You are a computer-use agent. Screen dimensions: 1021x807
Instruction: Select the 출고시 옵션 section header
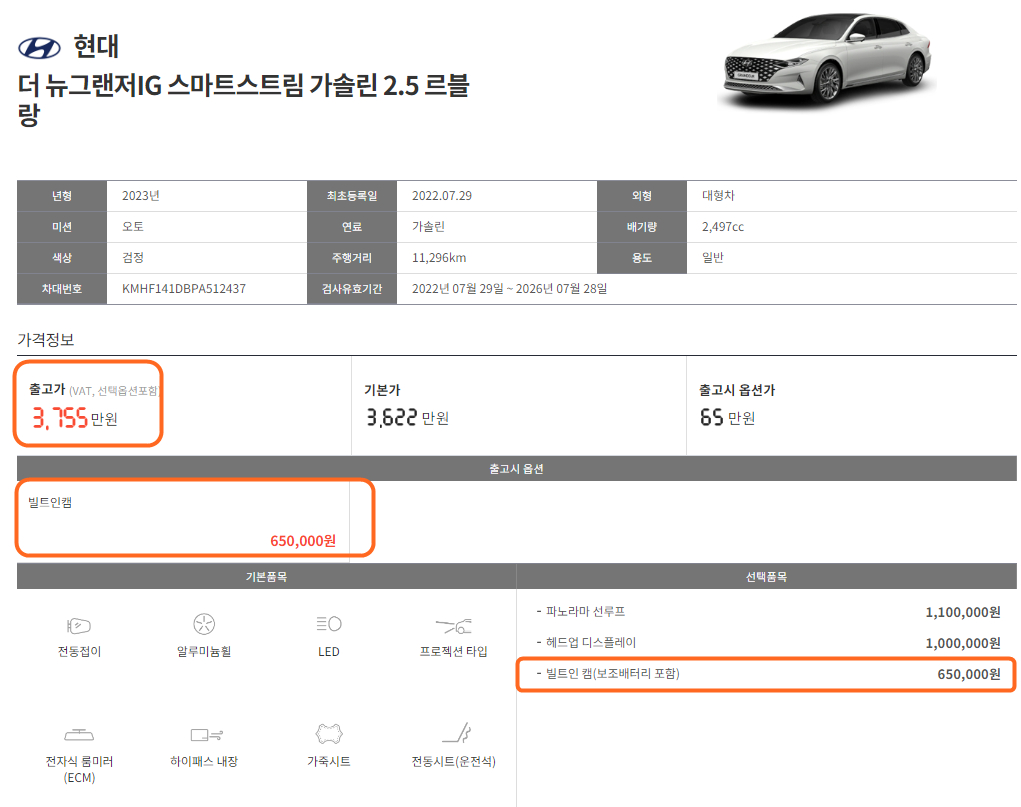pos(516,469)
